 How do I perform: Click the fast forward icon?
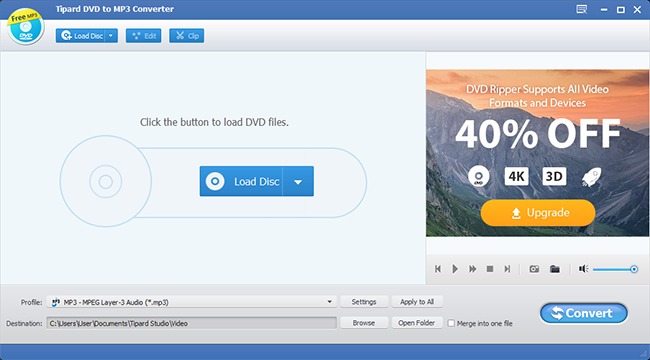point(473,269)
